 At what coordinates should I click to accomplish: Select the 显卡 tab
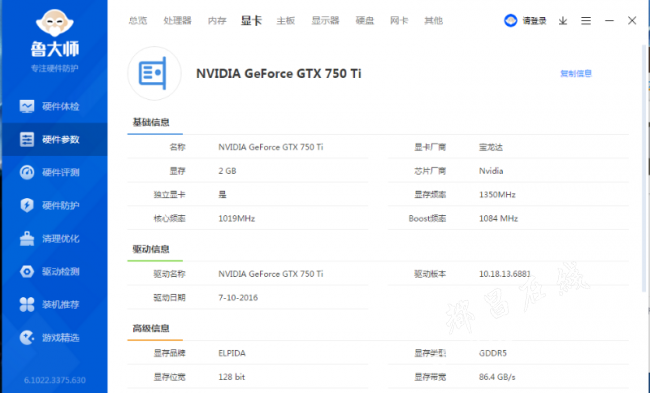point(251,20)
